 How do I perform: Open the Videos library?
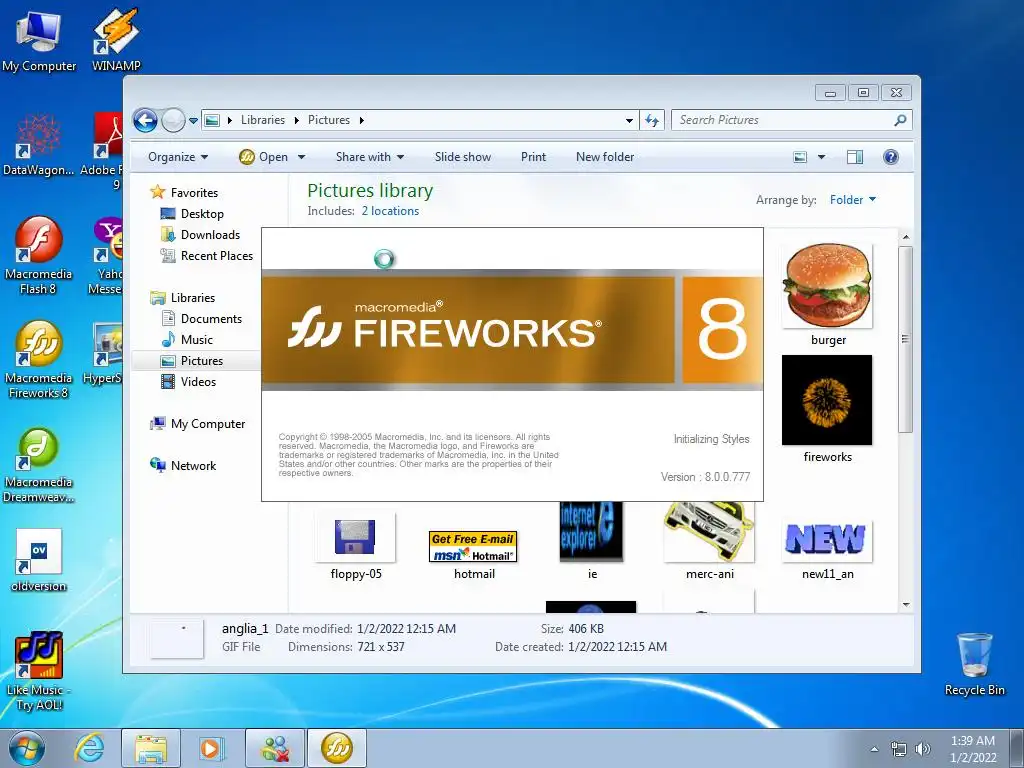click(x=198, y=381)
